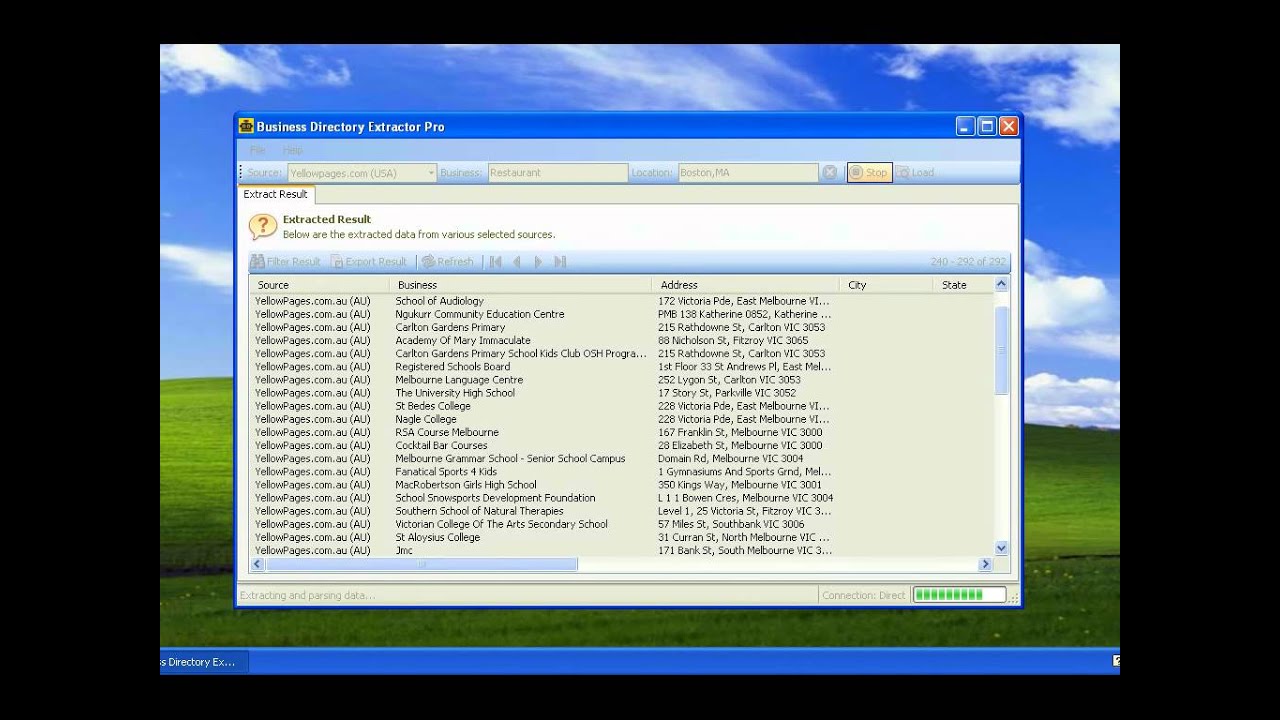The image size is (1280, 720).
Task: Stop the extraction with the Stop button
Action: pos(869,173)
